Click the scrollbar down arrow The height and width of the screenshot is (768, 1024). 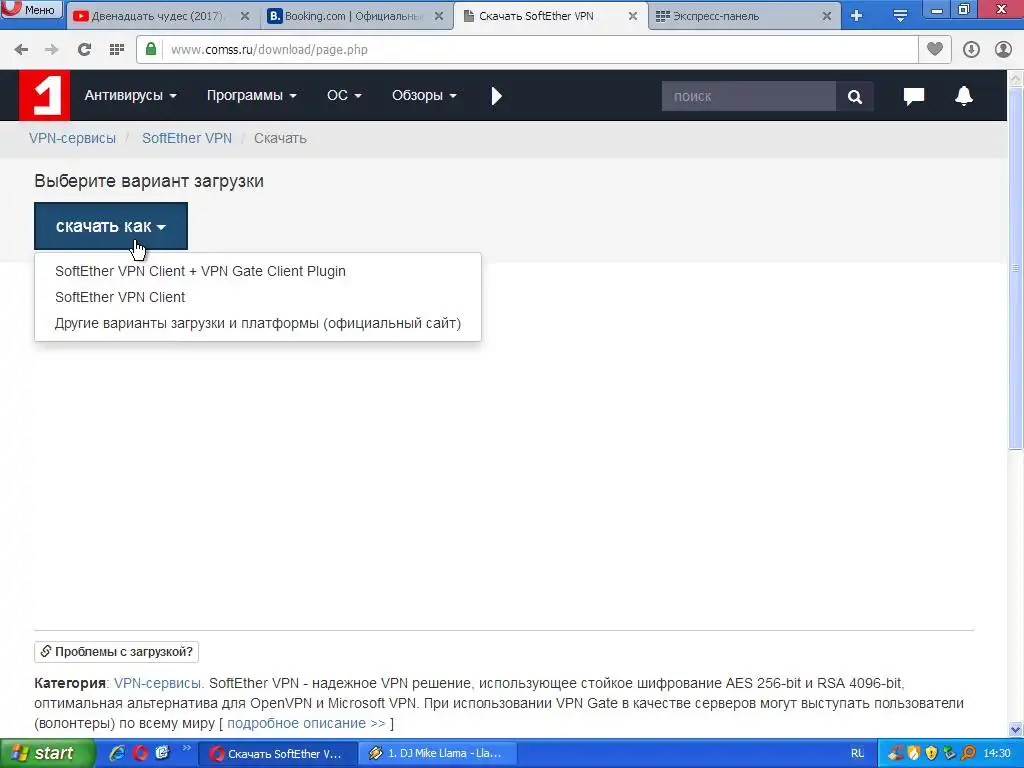(x=1016, y=729)
